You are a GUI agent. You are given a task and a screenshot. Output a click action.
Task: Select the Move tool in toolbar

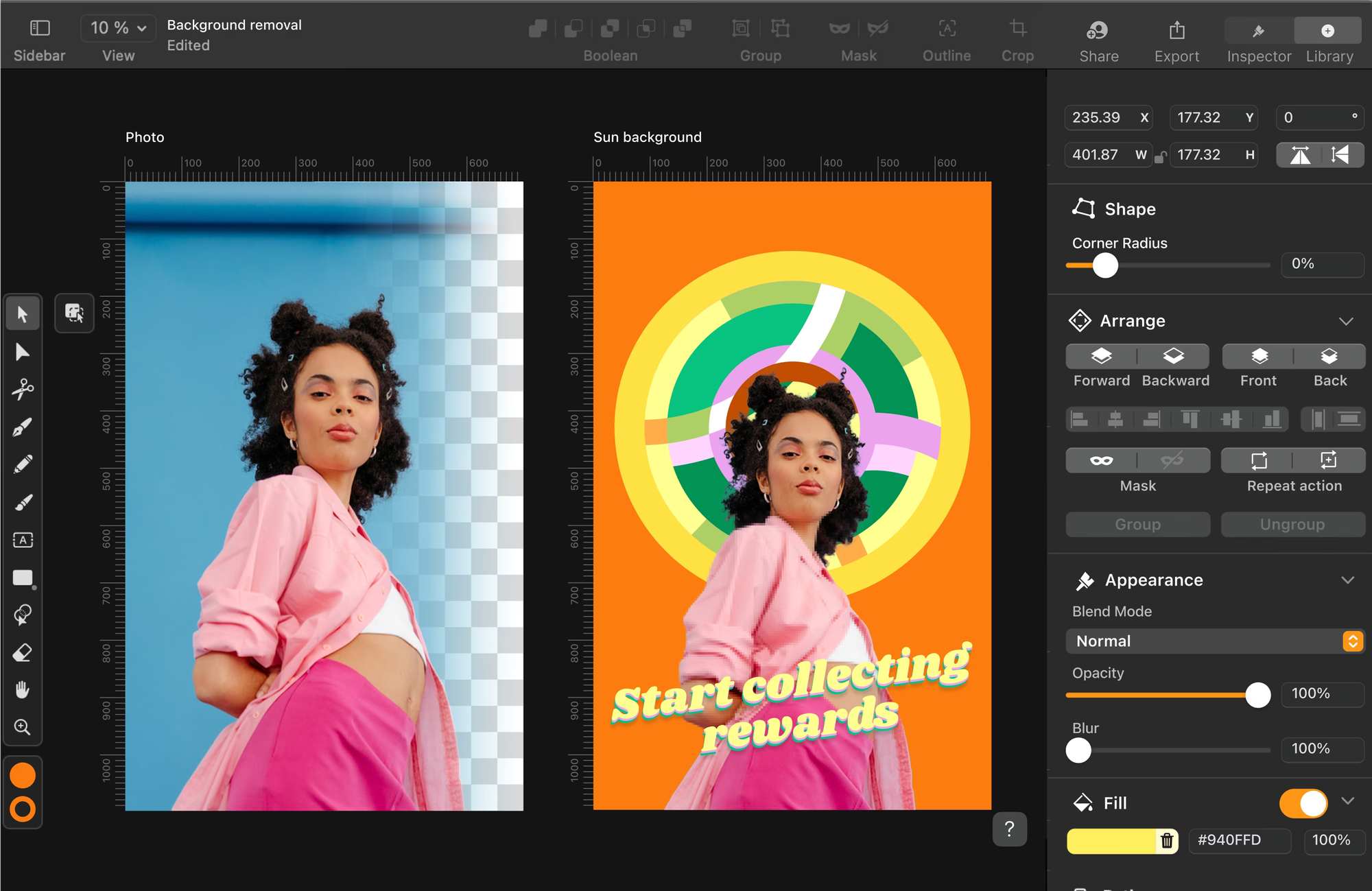[22, 312]
